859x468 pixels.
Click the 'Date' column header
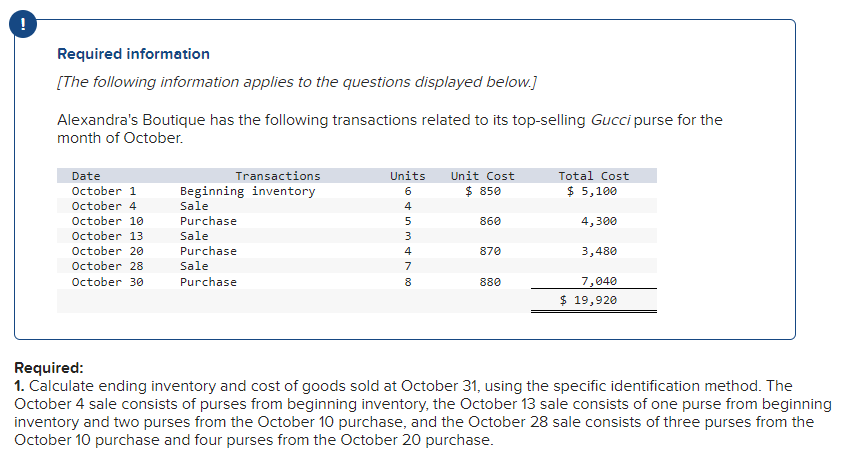coord(86,176)
